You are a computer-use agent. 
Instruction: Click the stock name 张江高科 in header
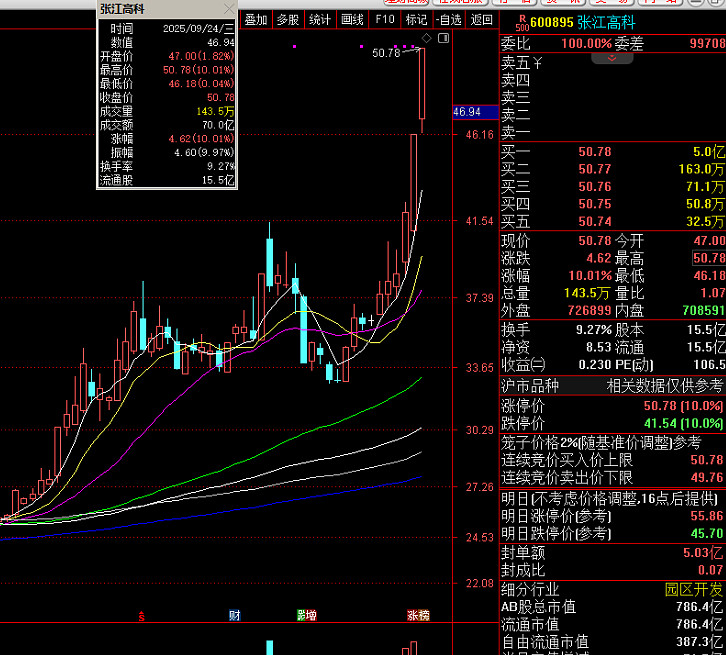[x=612, y=23]
